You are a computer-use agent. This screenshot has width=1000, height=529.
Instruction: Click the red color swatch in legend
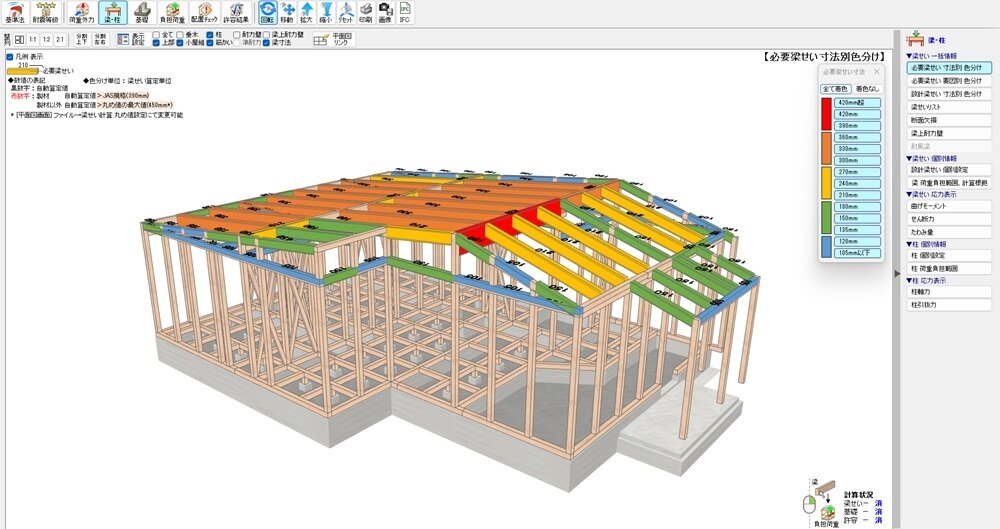coord(827,114)
